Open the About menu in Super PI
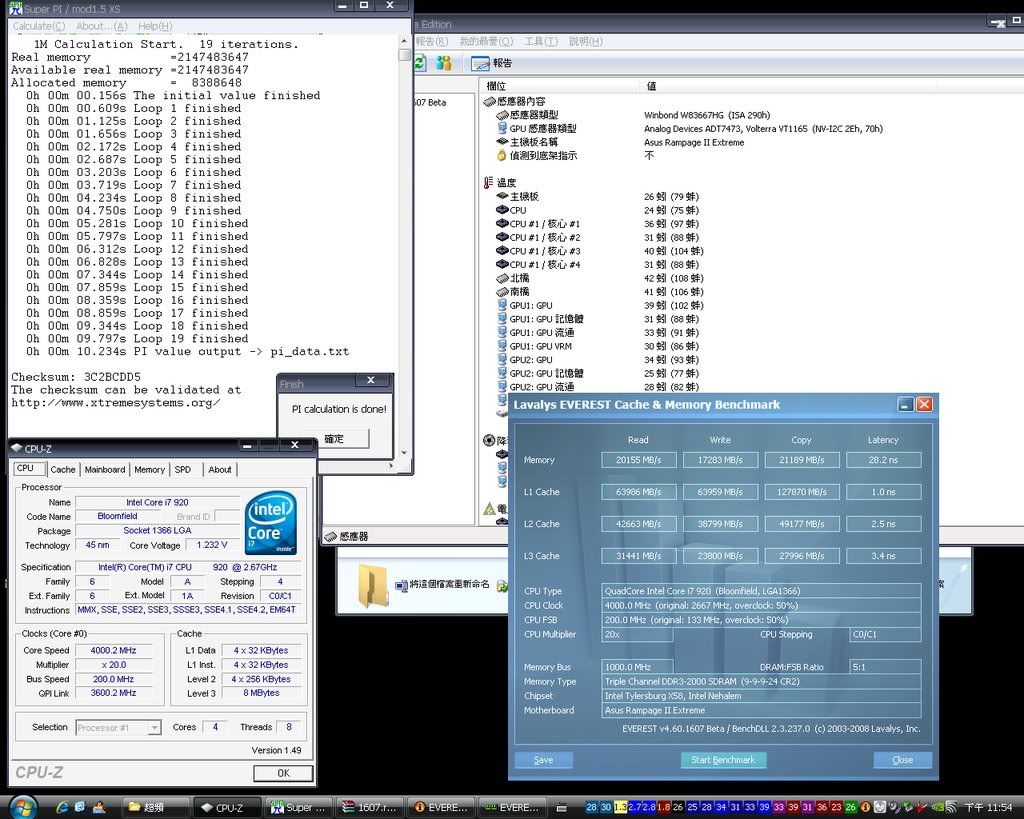This screenshot has height=819, width=1024. (x=101, y=26)
